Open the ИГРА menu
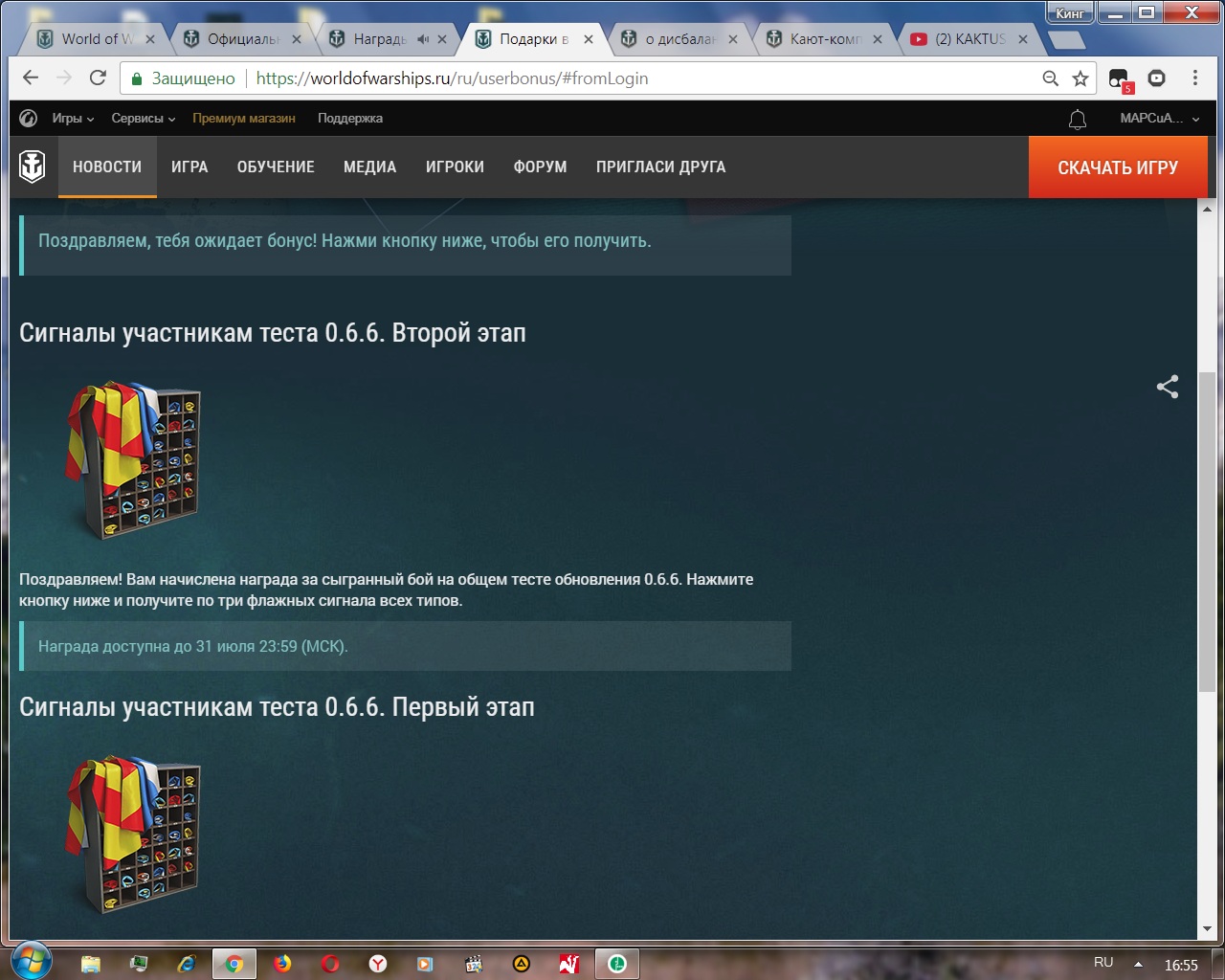The height and width of the screenshot is (980, 1225). (x=189, y=167)
